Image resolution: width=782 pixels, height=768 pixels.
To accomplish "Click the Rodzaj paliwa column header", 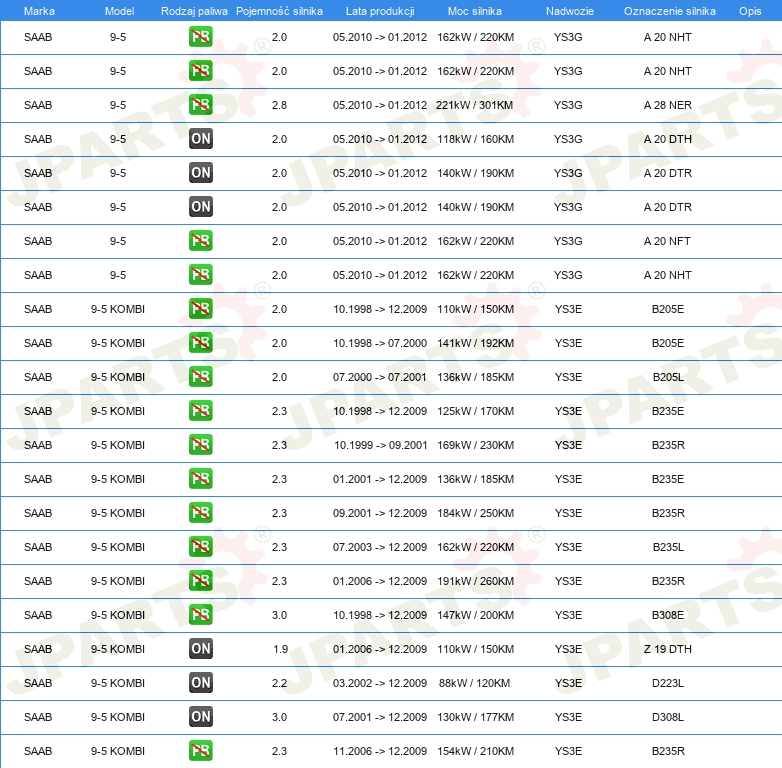I will tap(194, 11).
